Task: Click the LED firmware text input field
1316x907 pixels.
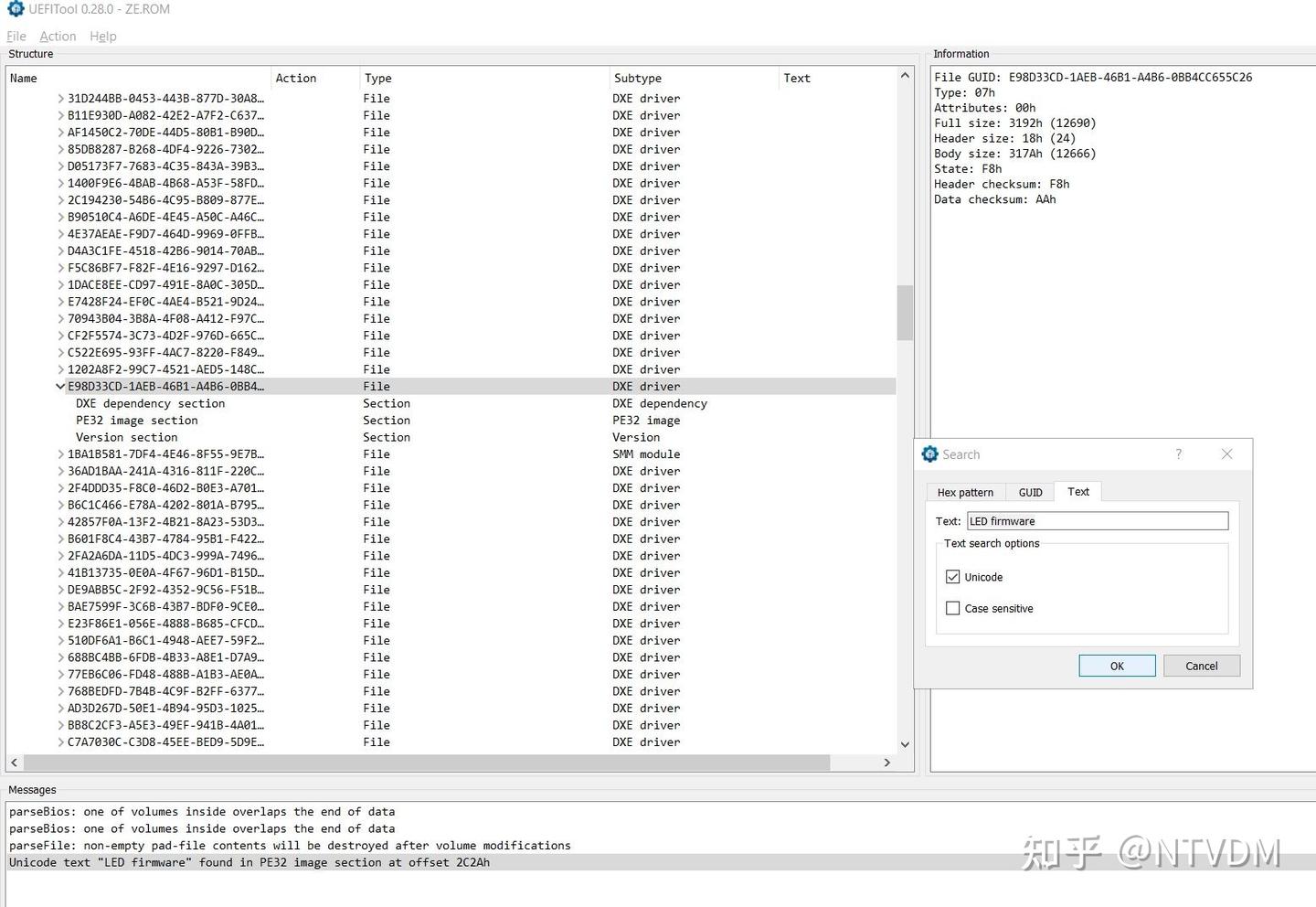Action: pos(1096,520)
